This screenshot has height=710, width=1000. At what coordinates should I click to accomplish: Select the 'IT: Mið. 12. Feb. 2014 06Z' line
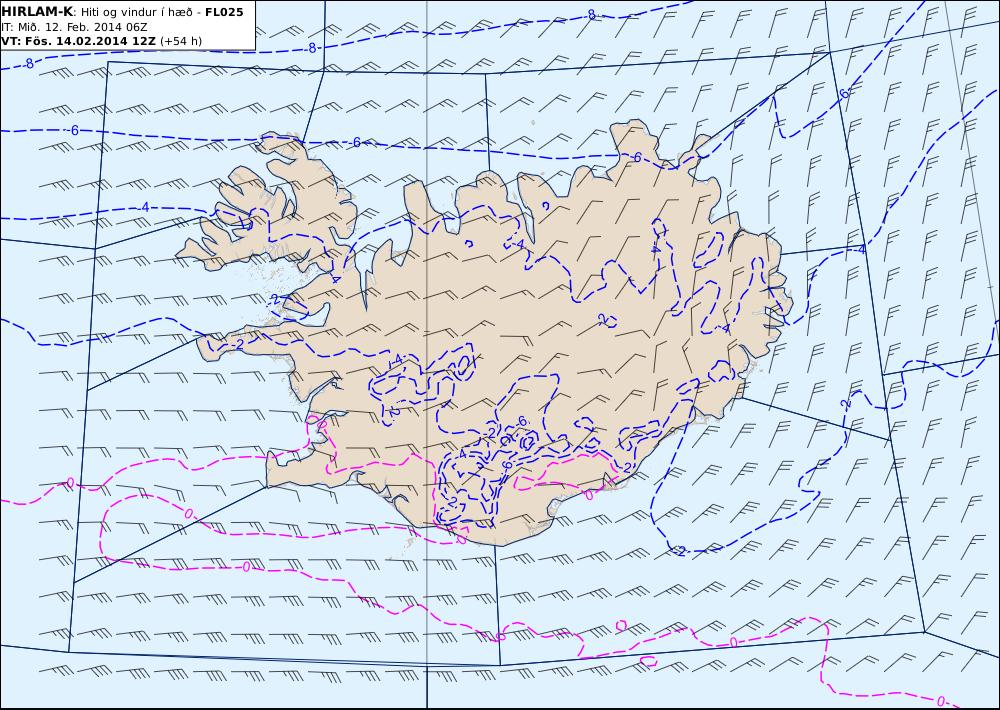74,27
